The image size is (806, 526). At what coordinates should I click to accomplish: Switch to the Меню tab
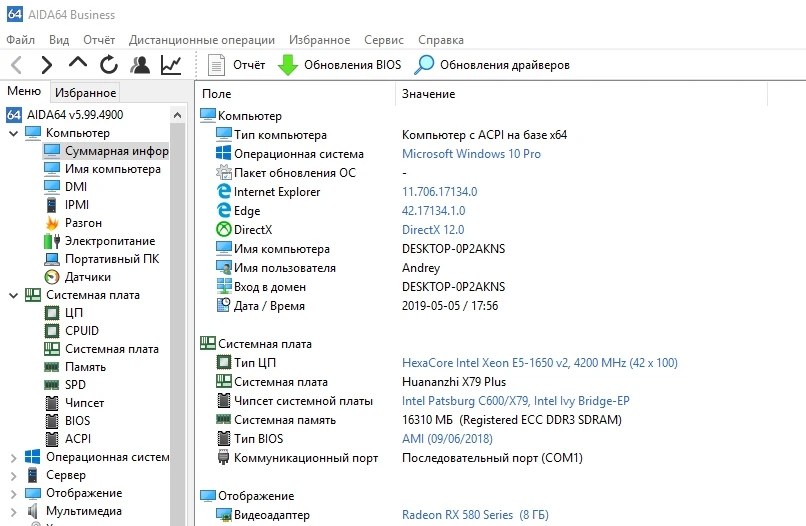pos(24,91)
